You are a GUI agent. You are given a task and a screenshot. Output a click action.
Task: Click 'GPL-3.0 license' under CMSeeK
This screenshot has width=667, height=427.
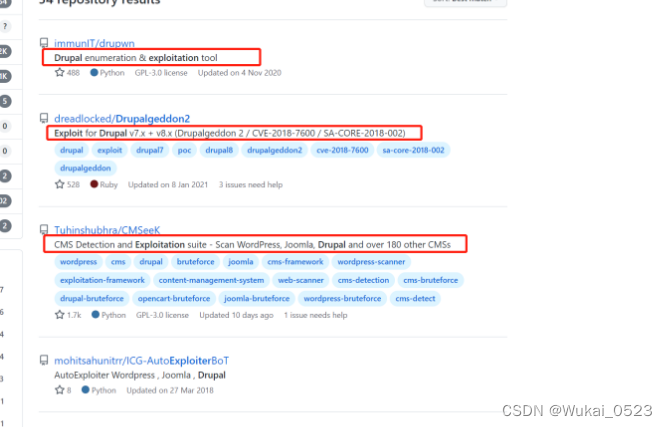pos(162,315)
